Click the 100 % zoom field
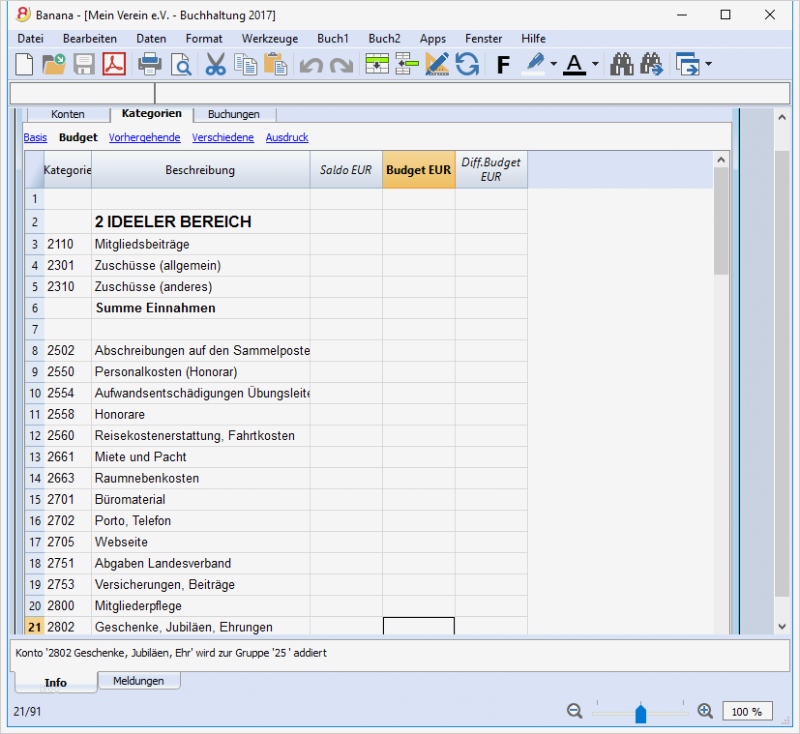This screenshot has width=800, height=734. click(x=747, y=712)
